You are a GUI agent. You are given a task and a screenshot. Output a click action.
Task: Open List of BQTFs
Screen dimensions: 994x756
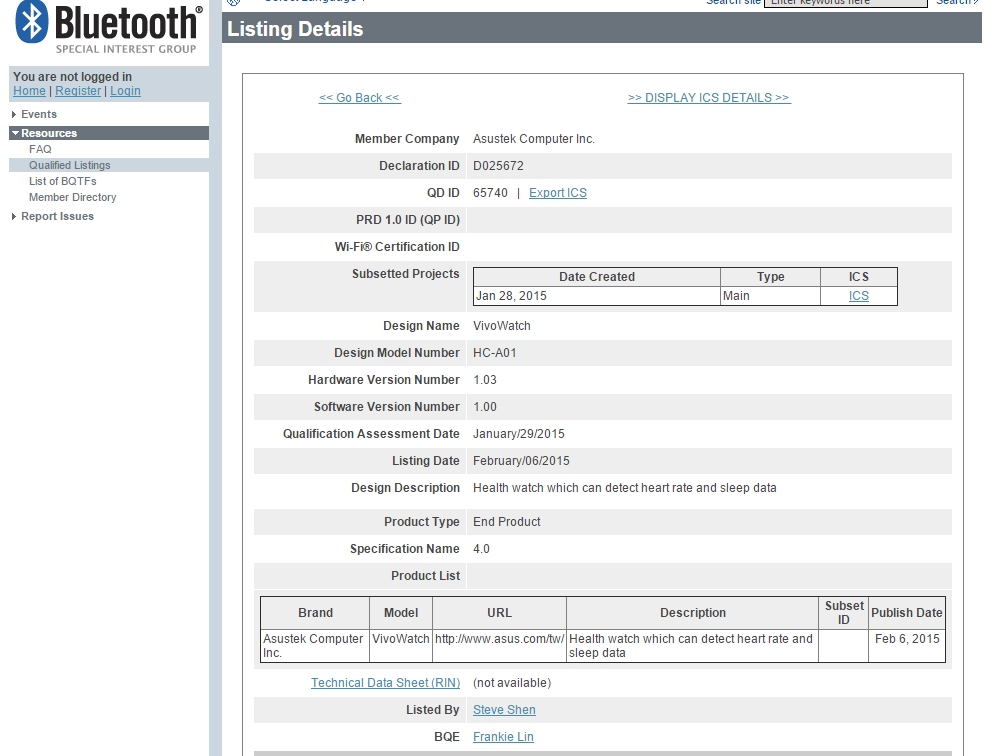(62, 182)
